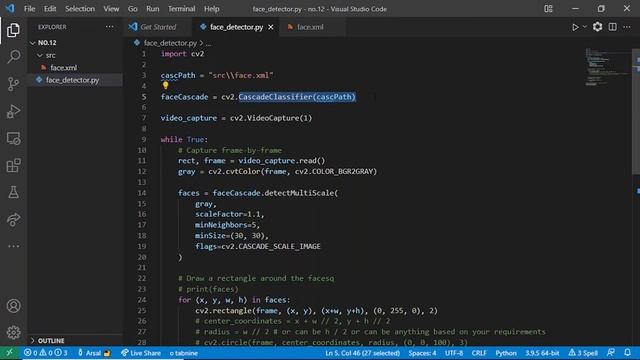640x360 pixels.
Task: Split the editor to the right
Action: pyautogui.click(x=613, y=27)
